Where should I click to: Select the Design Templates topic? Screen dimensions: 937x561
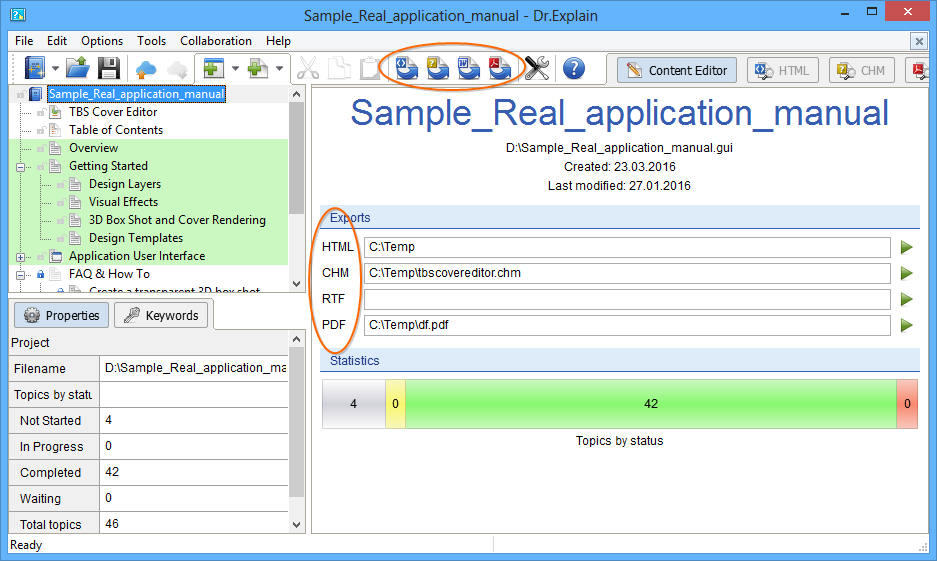click(x=136, y=238)
